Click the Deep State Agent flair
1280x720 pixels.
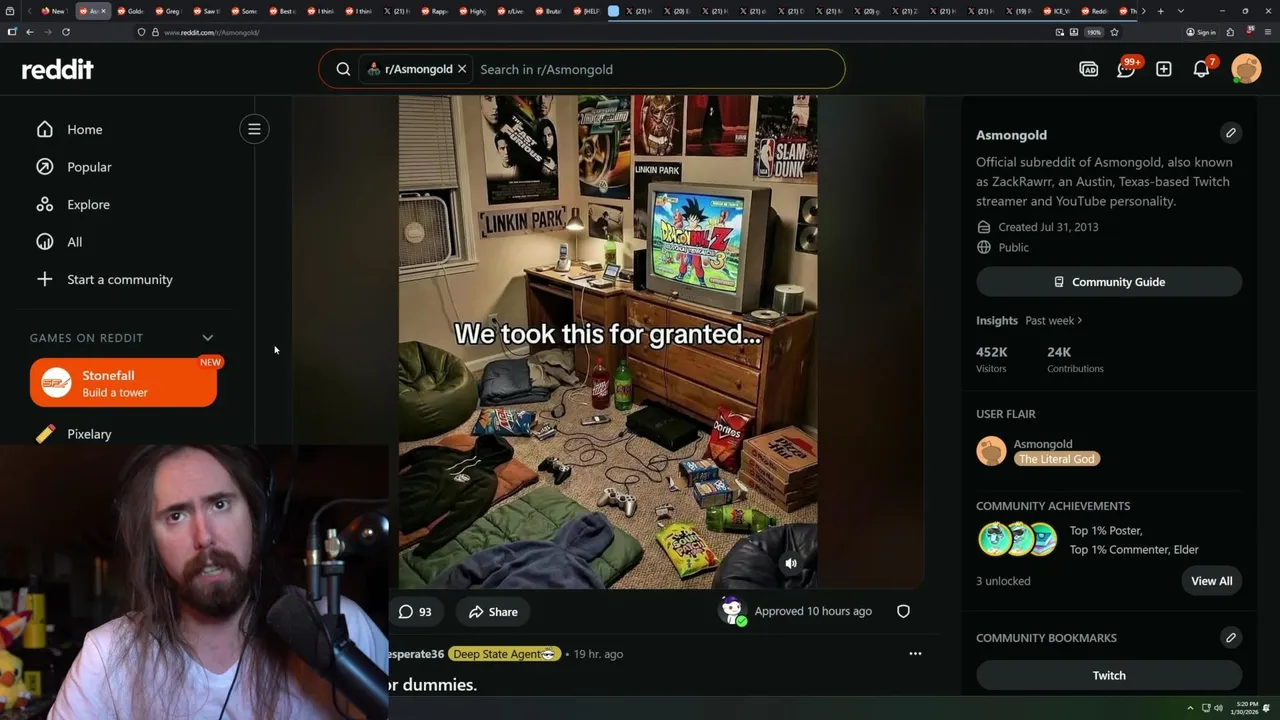point(504,654)
